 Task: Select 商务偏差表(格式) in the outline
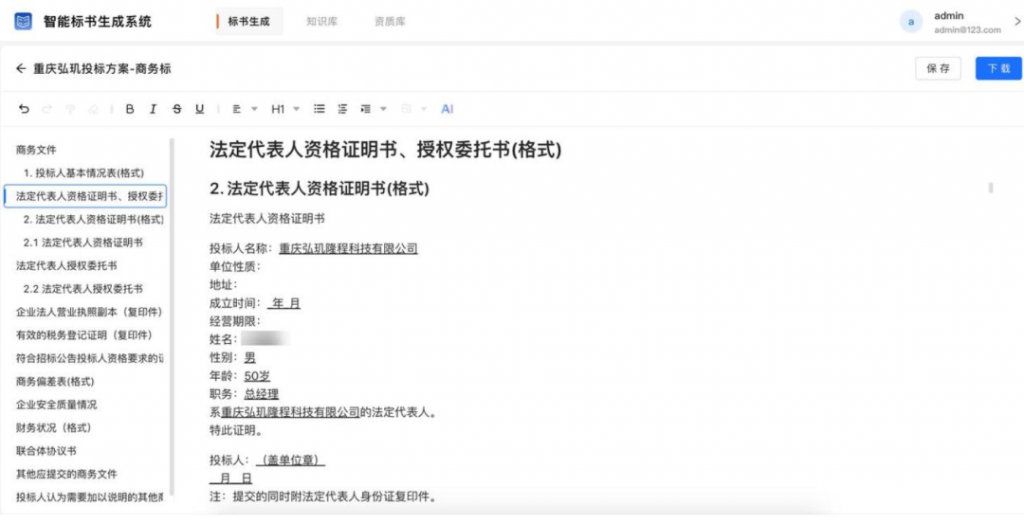(x=55, y=381)
